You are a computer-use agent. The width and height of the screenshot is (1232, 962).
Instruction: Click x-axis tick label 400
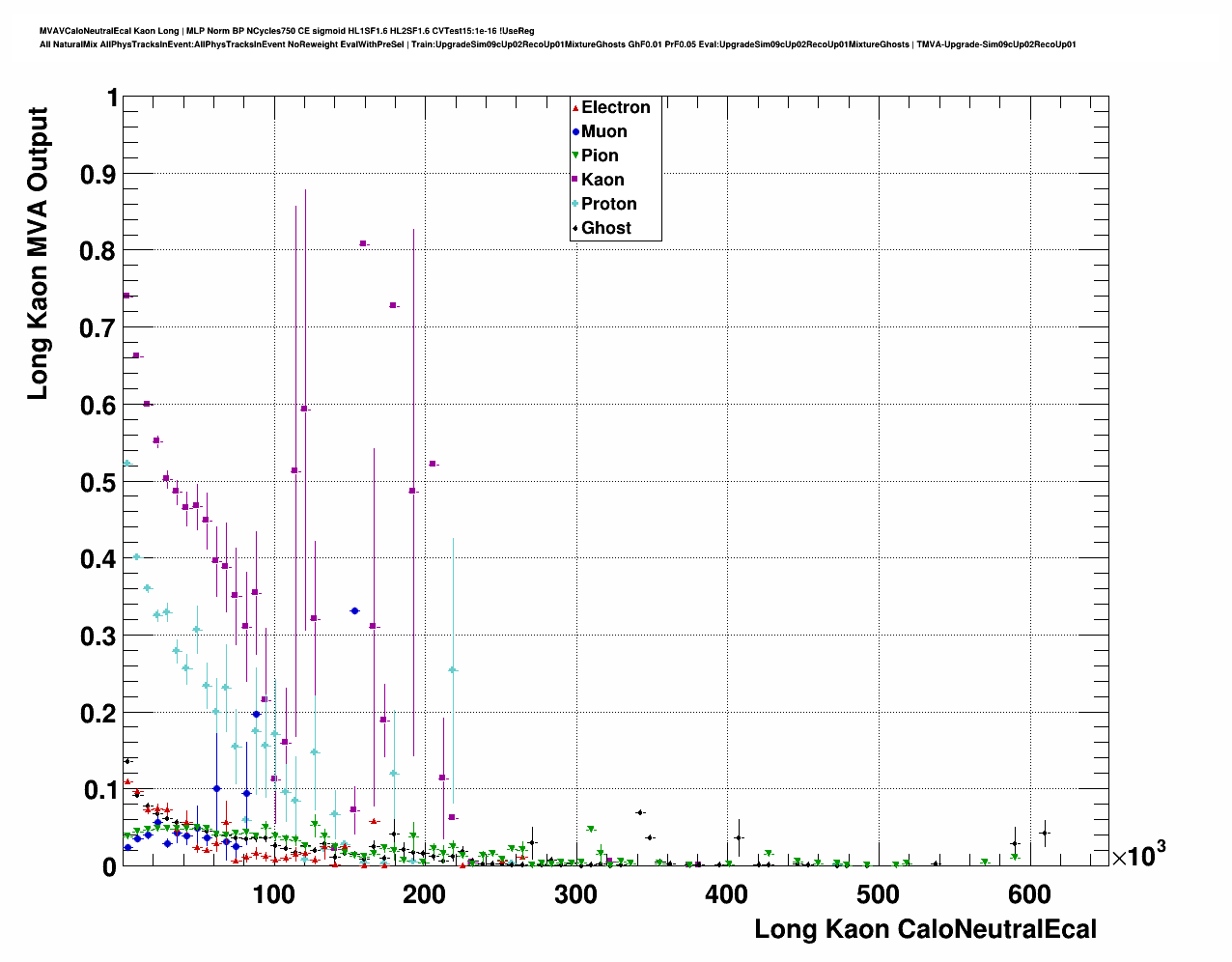727,894
